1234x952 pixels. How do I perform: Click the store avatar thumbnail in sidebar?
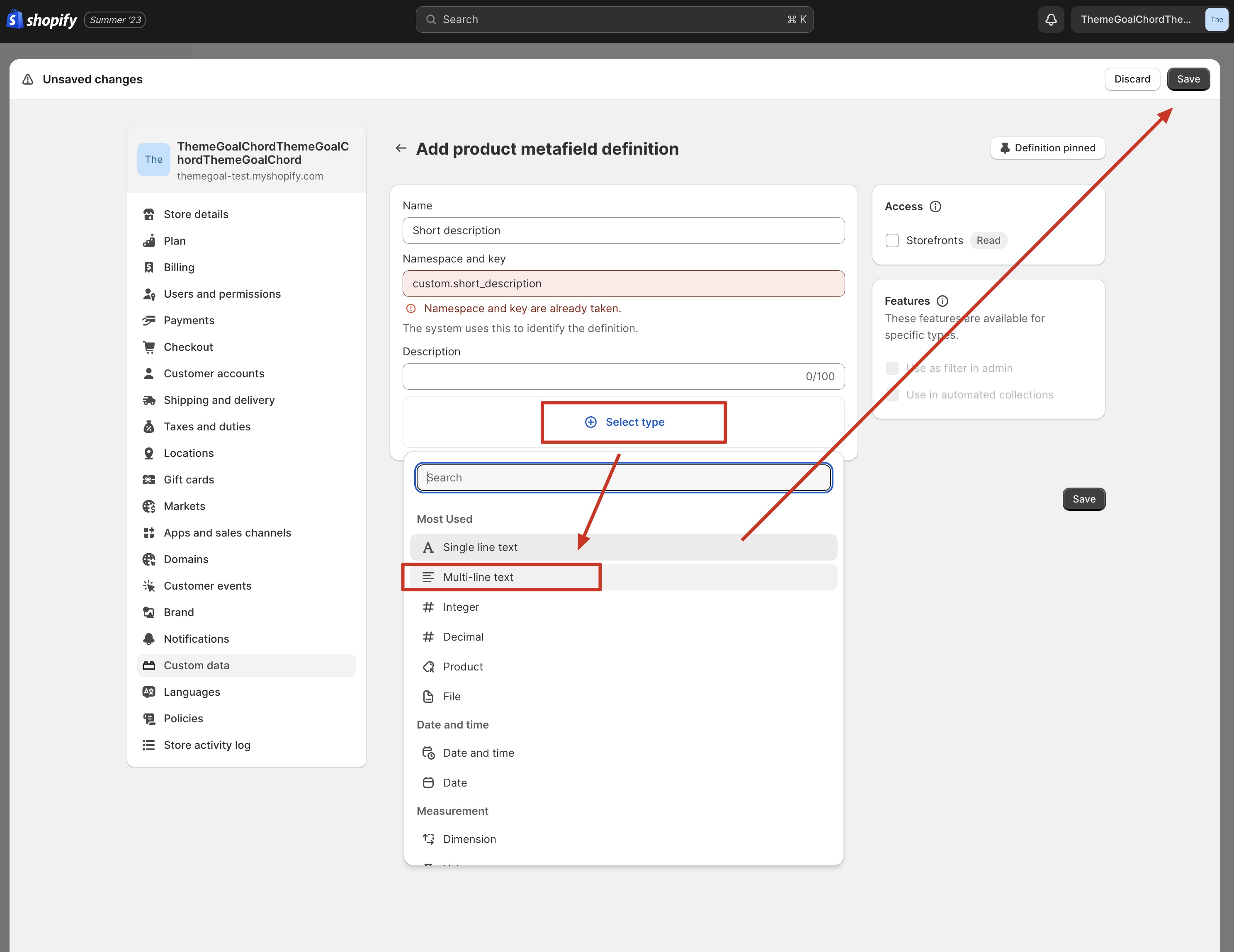(154, 160)
